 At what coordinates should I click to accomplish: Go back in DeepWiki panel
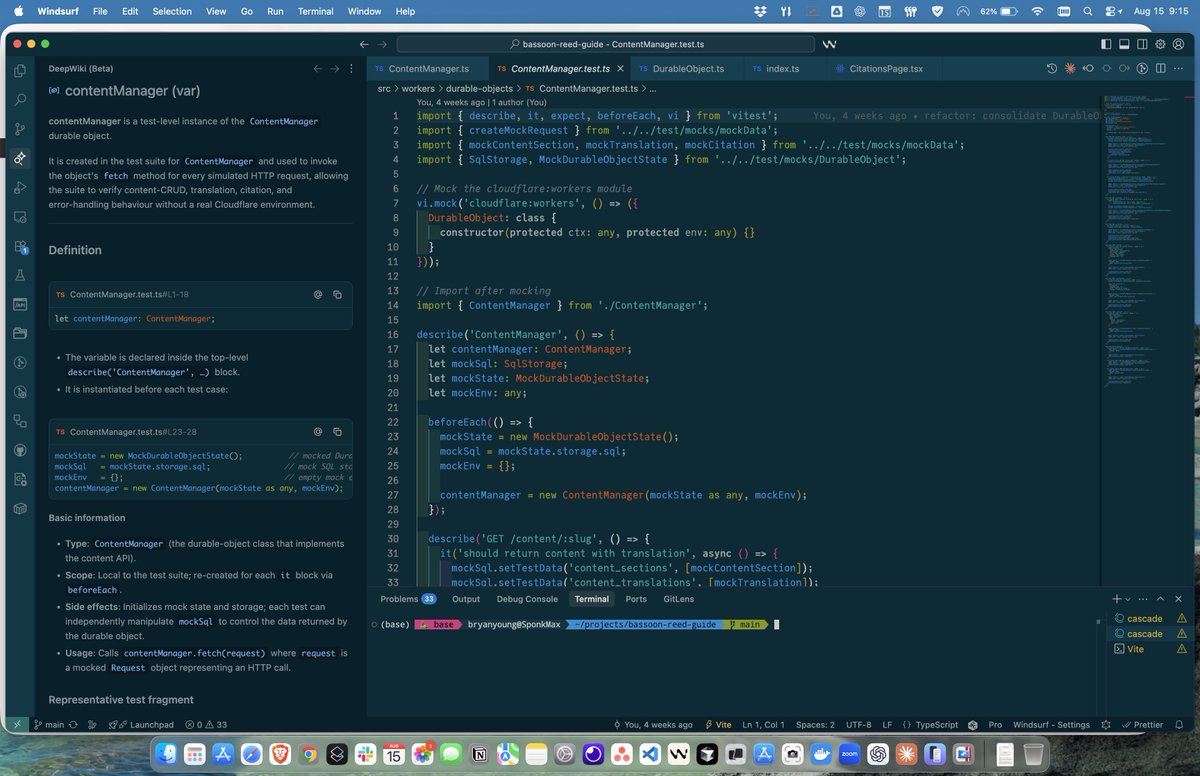tap(318, 69)
